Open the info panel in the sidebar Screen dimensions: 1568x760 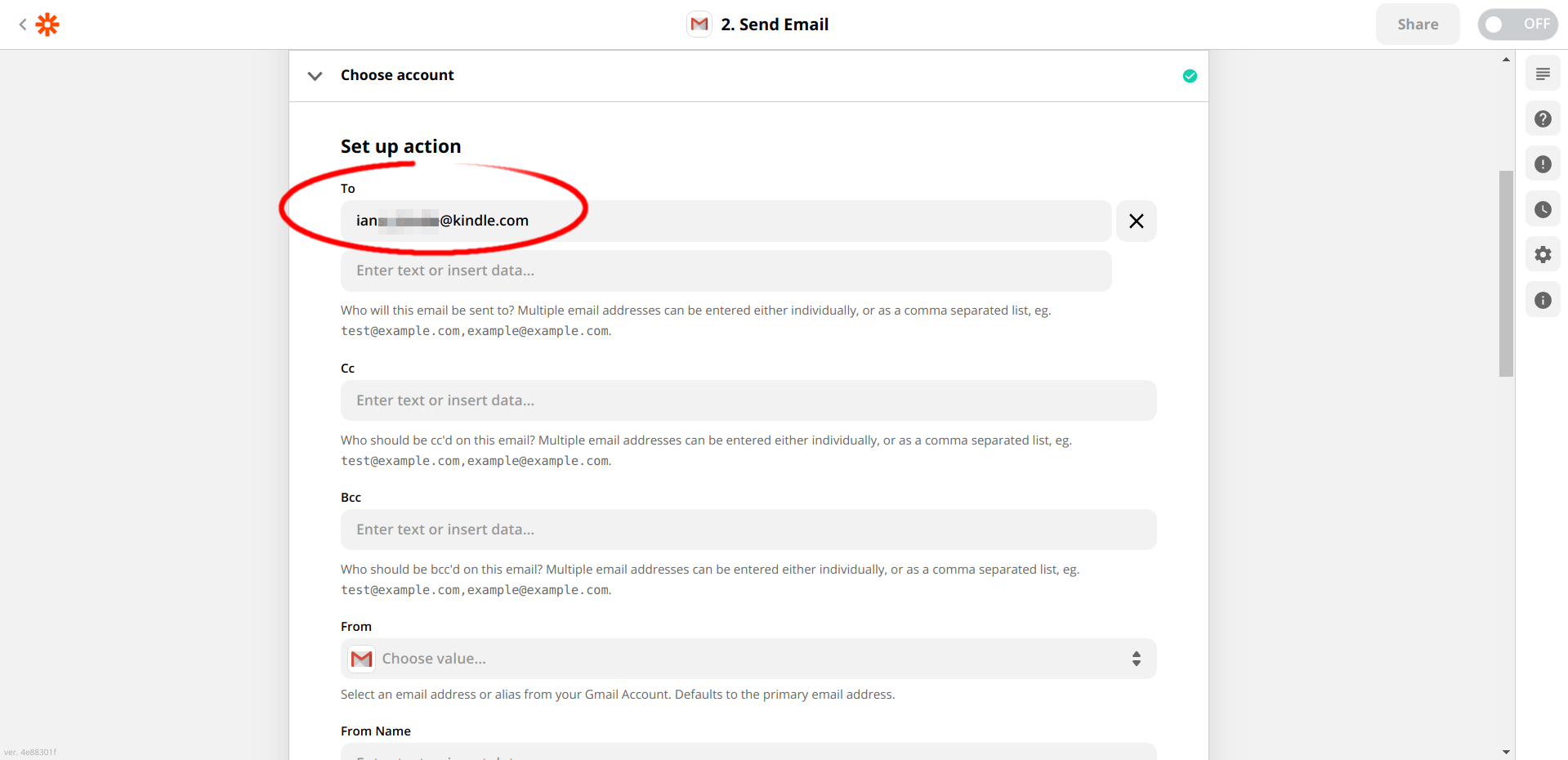click(x=1543, y=299)
